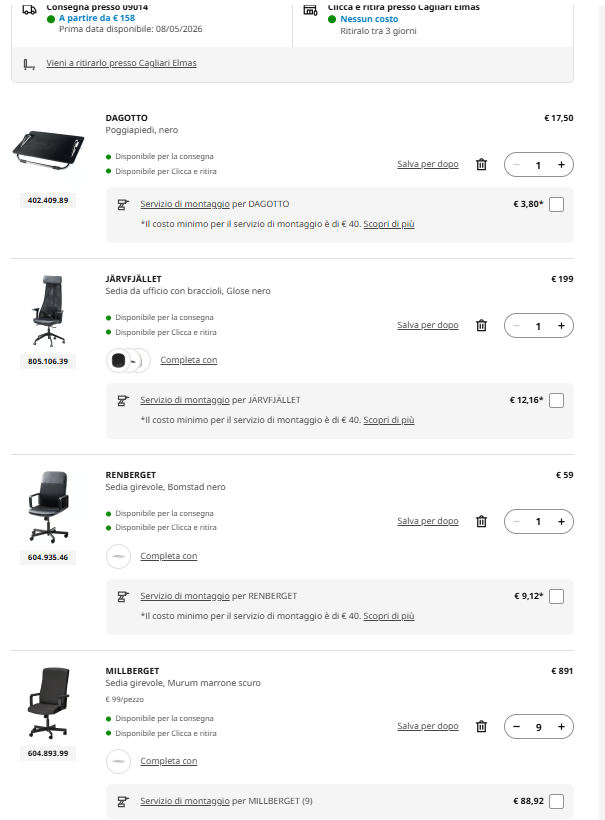Screen dimensions: 605x820
Task: Check assembly service box for RENBERGET
Action: (557, 597)
